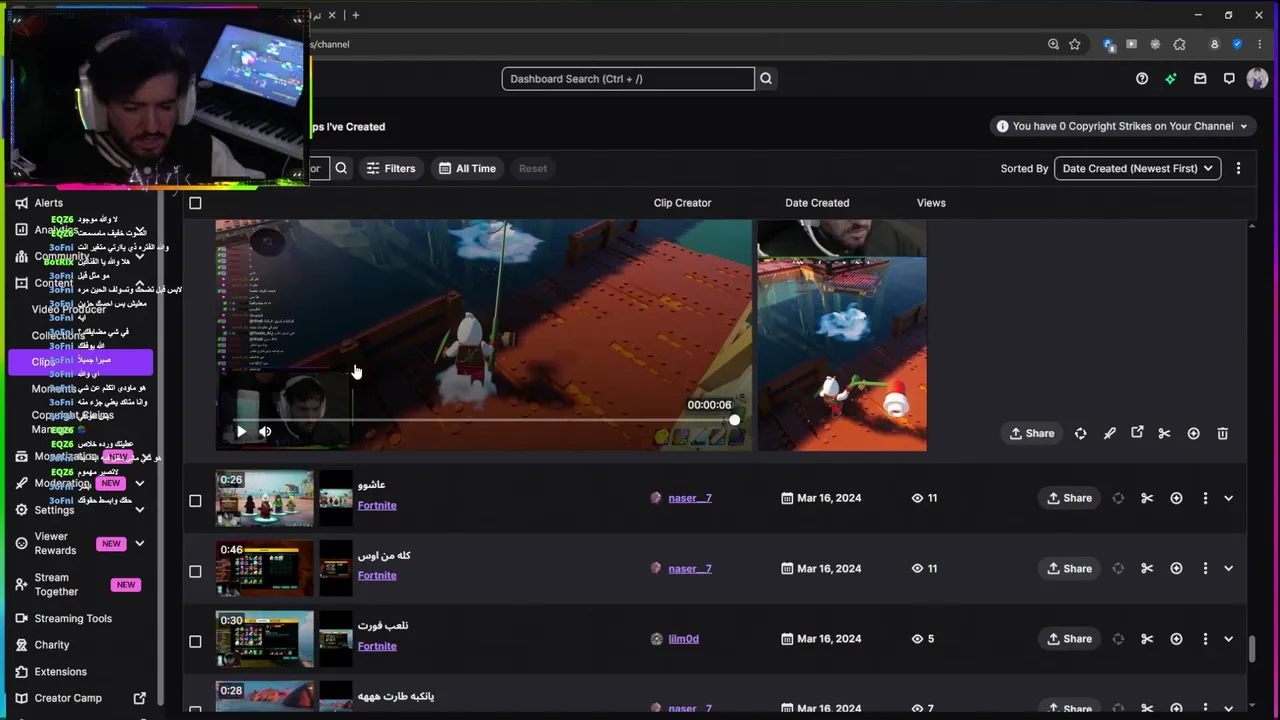1280x720 pixels.
Task: Open Alerts in the sidebar
Action: tap(48, 203)
